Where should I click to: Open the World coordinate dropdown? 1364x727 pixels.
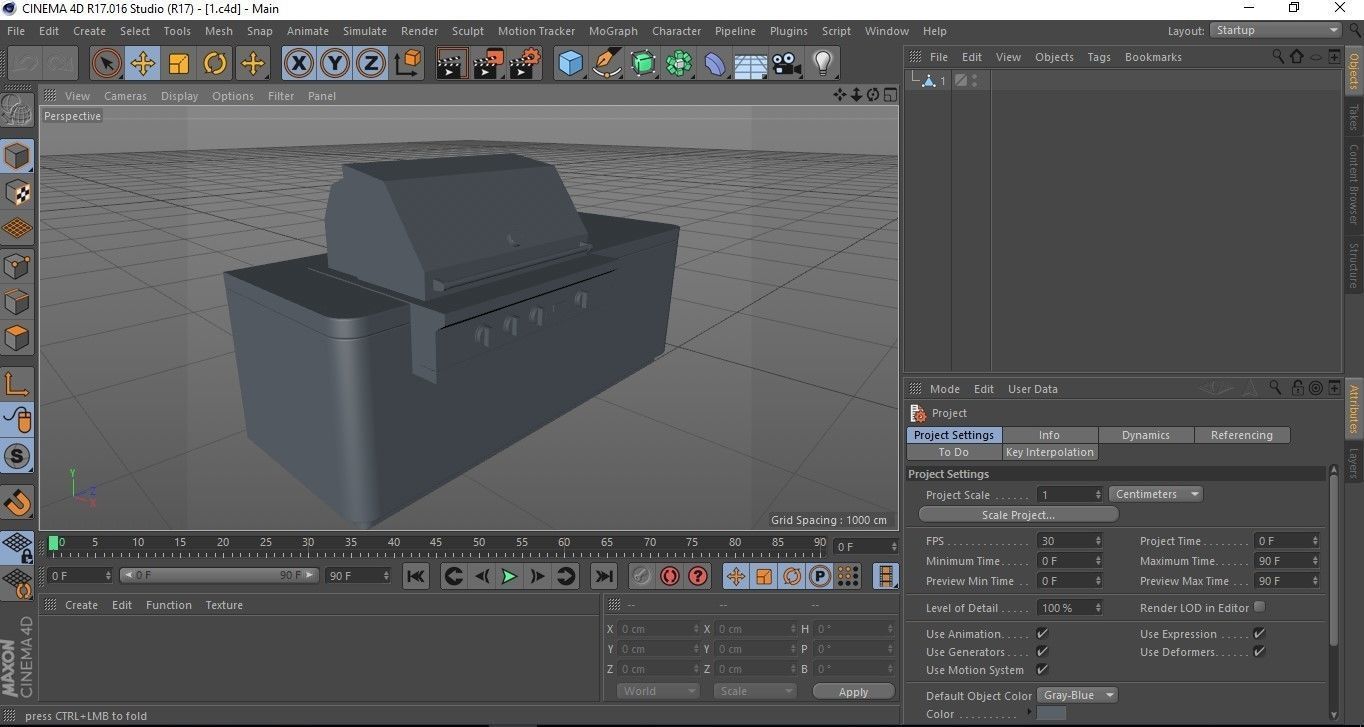point(657,691)
